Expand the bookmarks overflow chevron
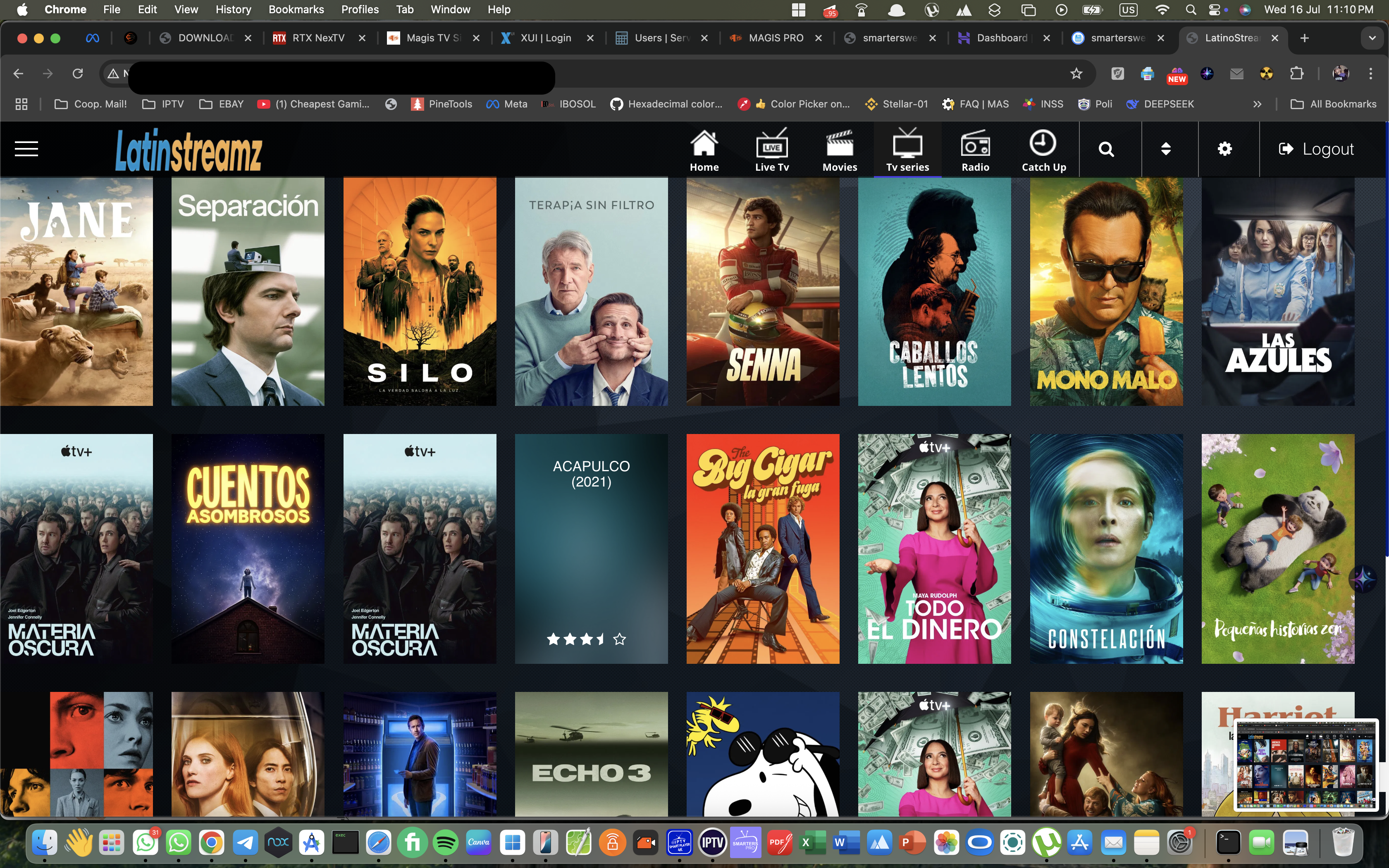This screenshot has height=868, width=1389. (x=1257, y=104)
